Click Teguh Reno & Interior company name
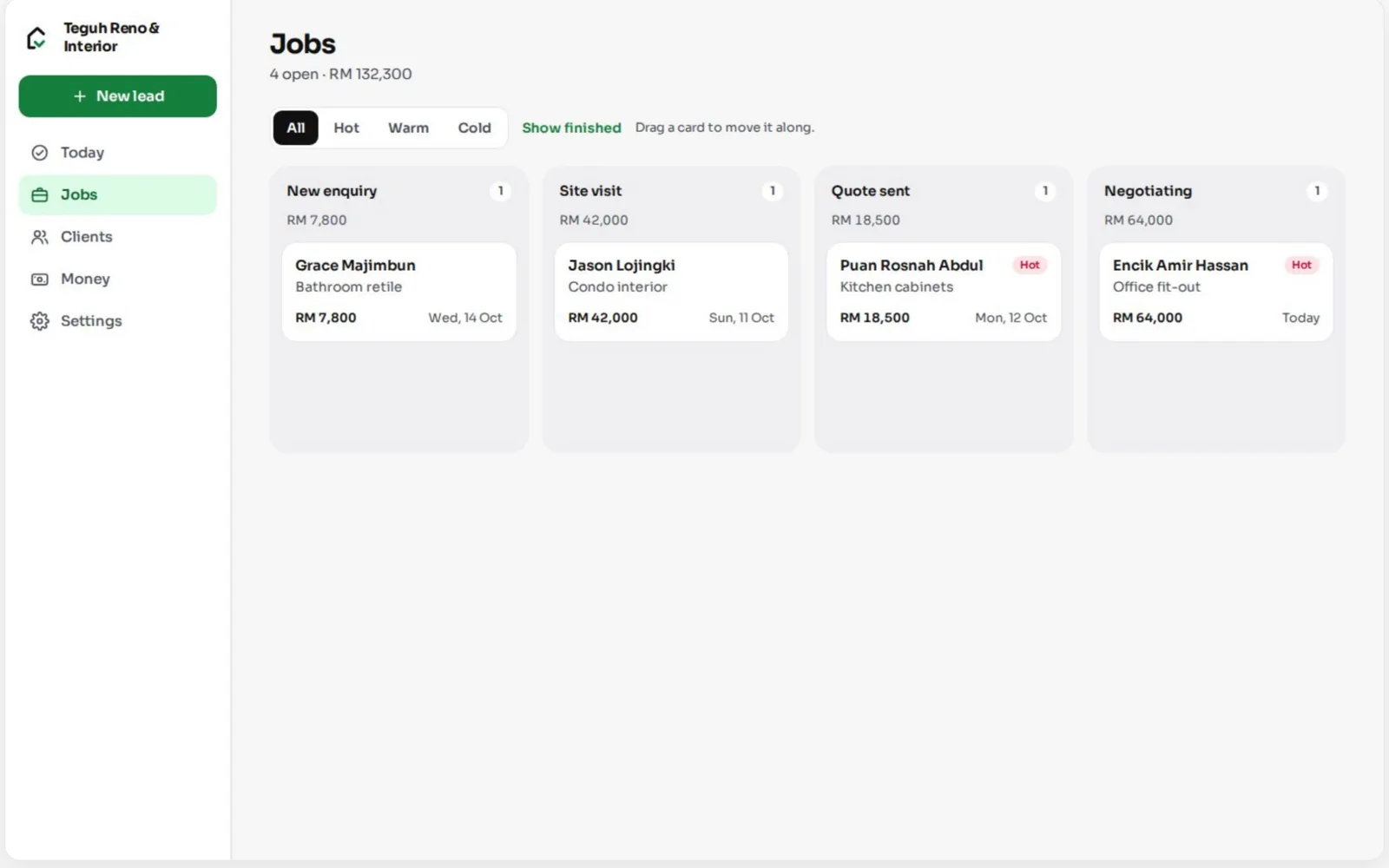 [111, 37]
